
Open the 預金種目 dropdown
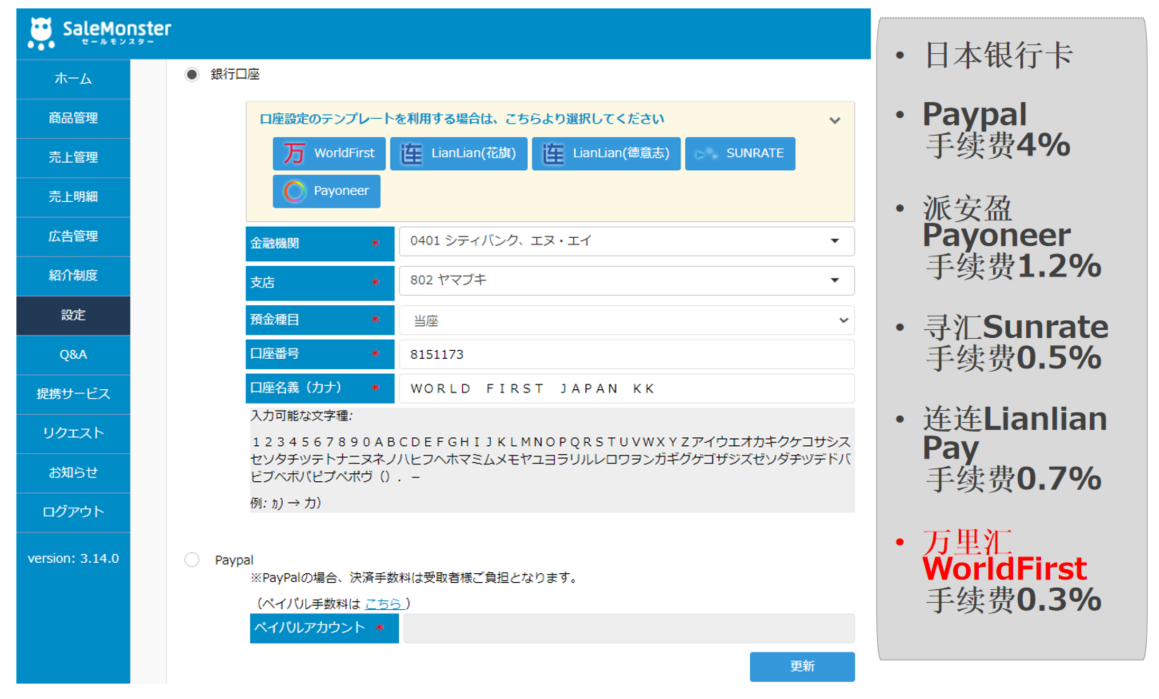click(627, 321)
